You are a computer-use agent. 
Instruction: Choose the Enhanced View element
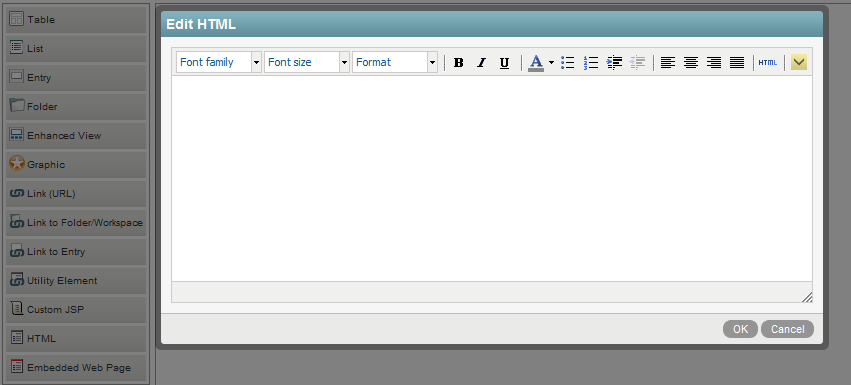[x=76, y=136]
